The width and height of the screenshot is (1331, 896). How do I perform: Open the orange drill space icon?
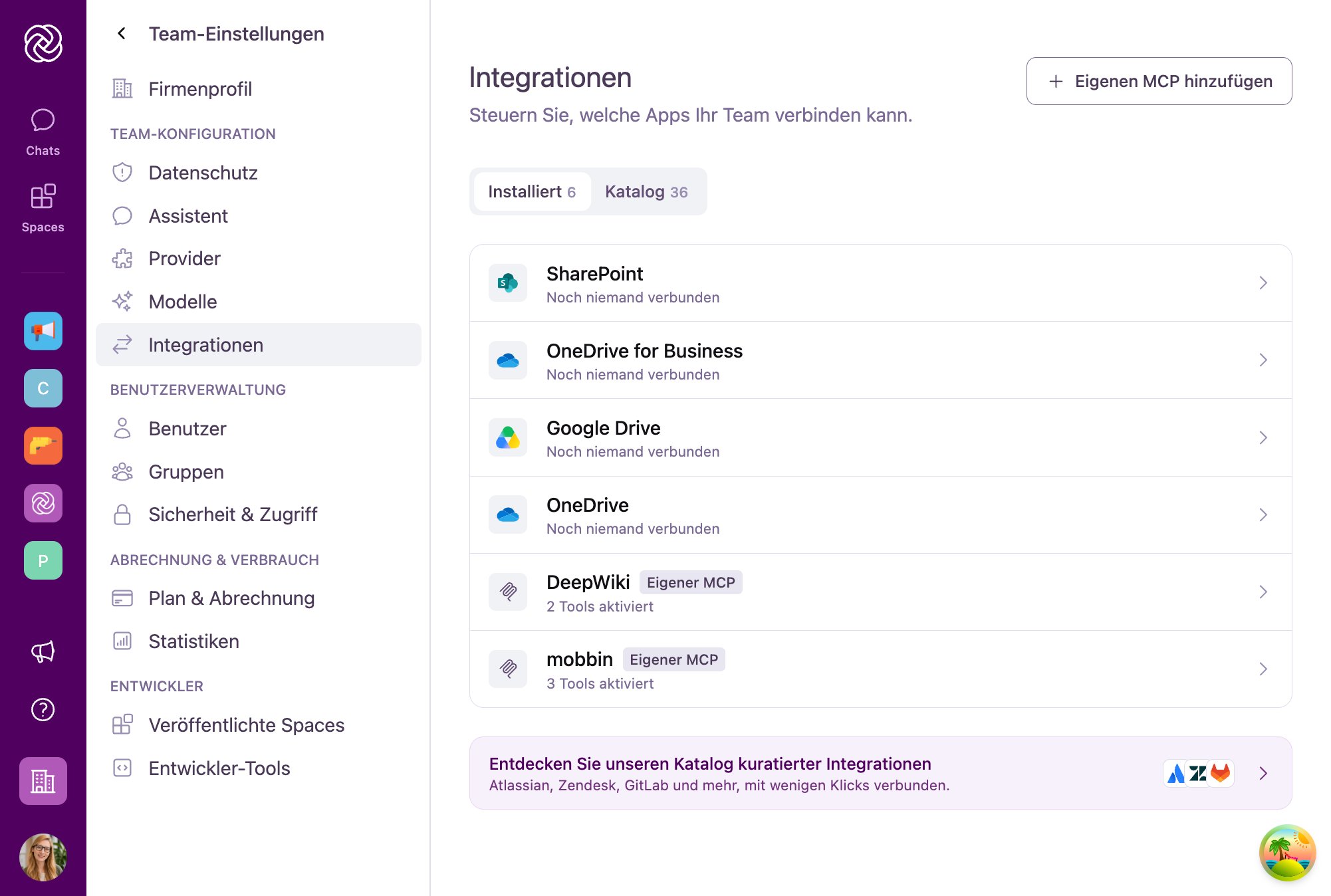(x=43, y=445)
